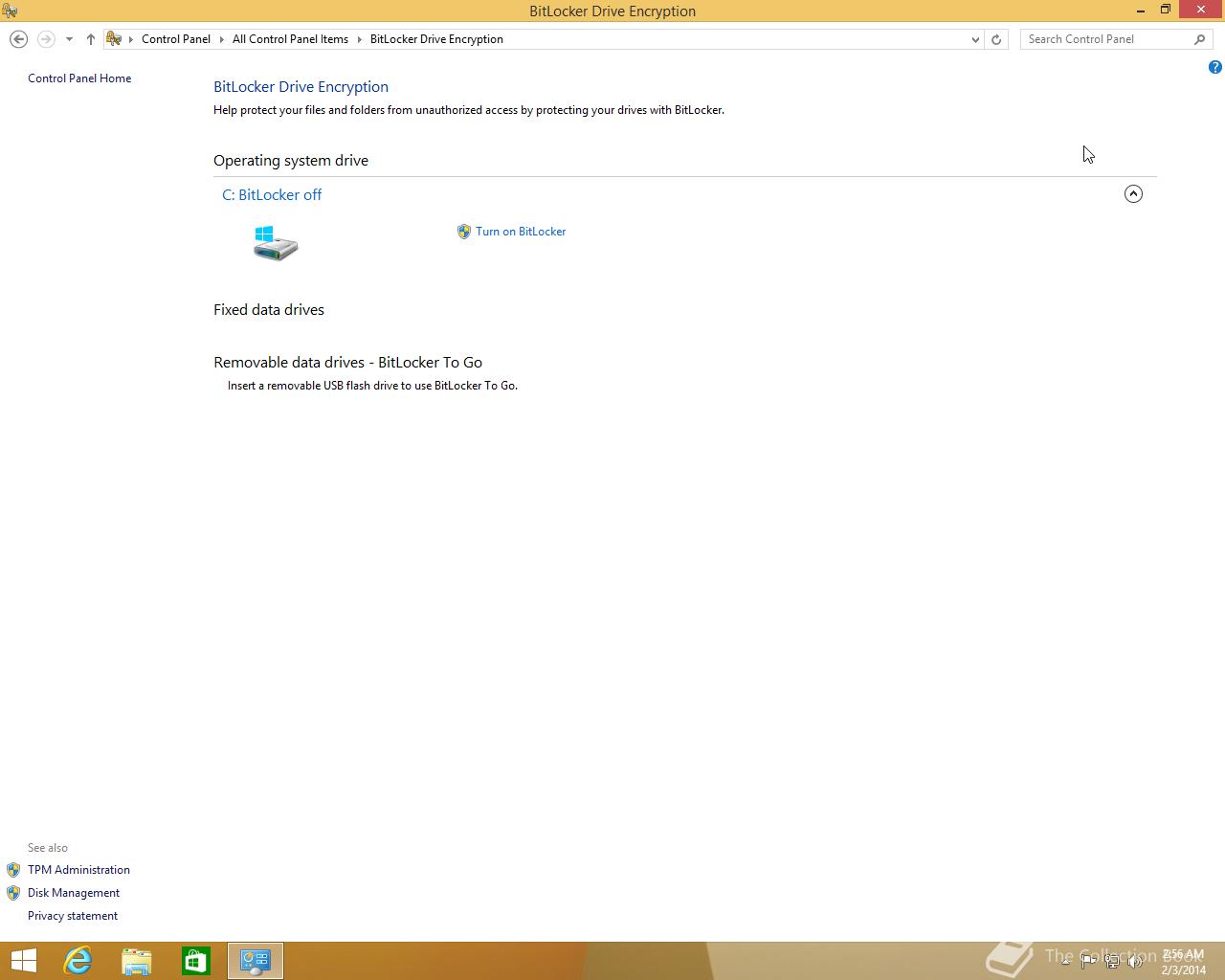Select All Control Panel Items breadcrumb
Image resolution: width=1225 pixels, height=980 pixels.
(x=290, y=39)
